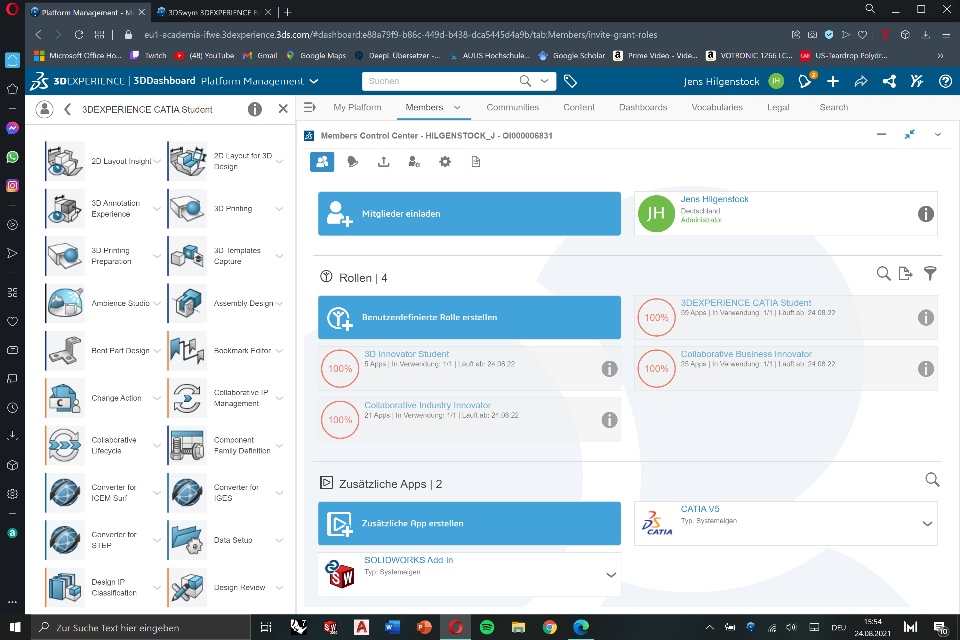This screenshot has width=960, height=640.
Task: Expand the SOLIDWORKS Add In entry
Action: [611, 574]
